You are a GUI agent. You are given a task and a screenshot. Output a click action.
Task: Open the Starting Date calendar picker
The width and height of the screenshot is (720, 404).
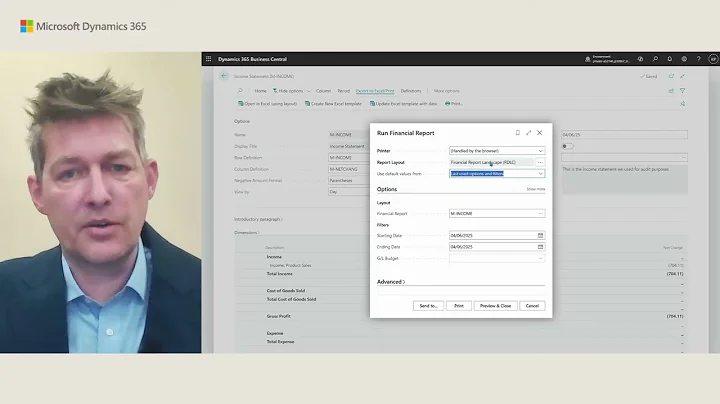(540, 236)
